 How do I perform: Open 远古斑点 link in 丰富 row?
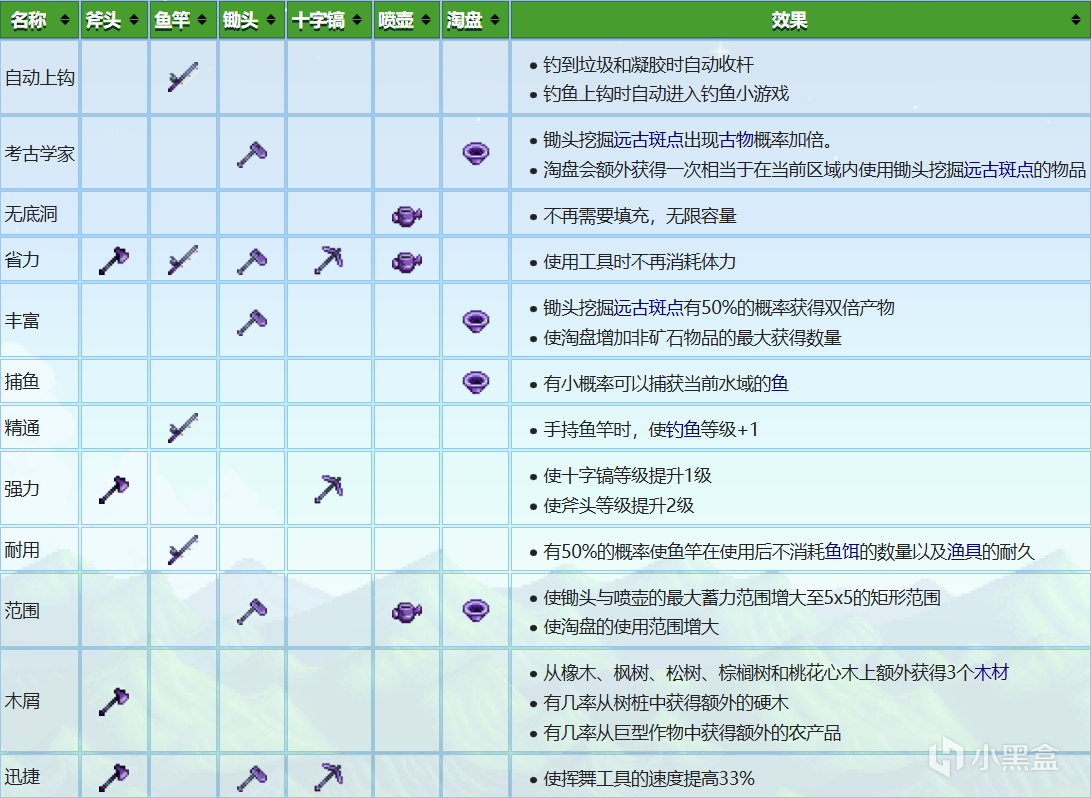click(x=648, y=308)
